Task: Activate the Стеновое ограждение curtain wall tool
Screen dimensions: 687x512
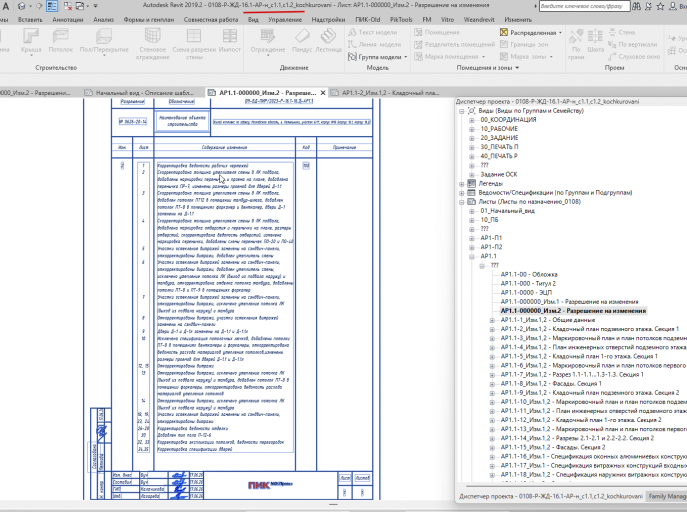Action: [x=152, y=44]
